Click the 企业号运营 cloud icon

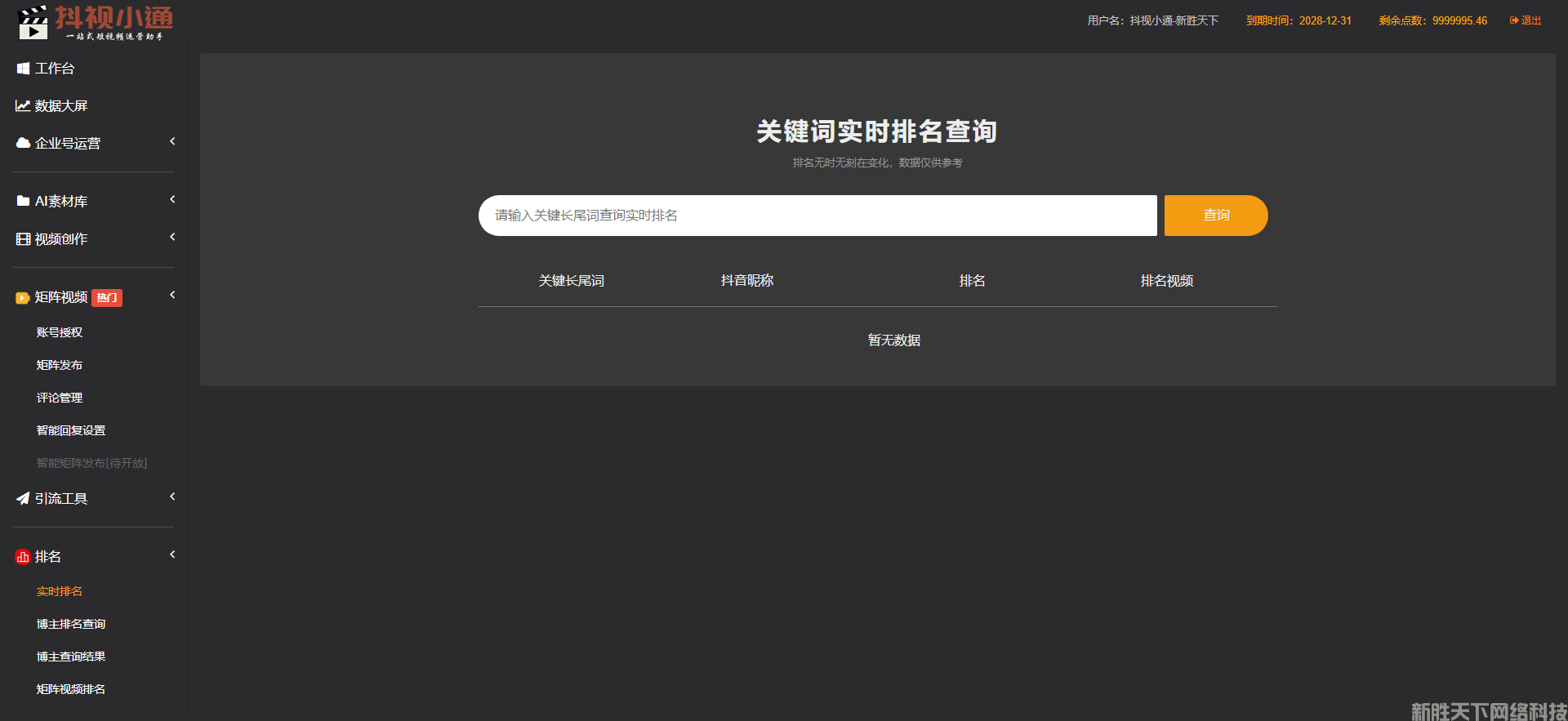tap(23, 143)
